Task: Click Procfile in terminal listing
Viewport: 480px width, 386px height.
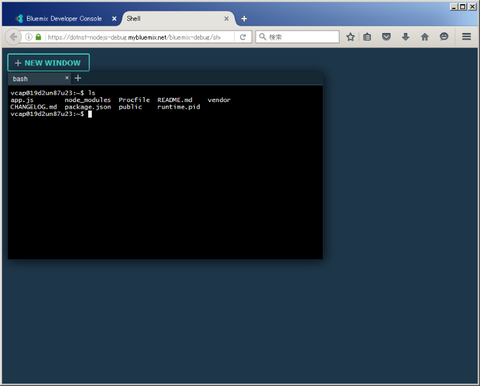Action: (x=134, y=100)
